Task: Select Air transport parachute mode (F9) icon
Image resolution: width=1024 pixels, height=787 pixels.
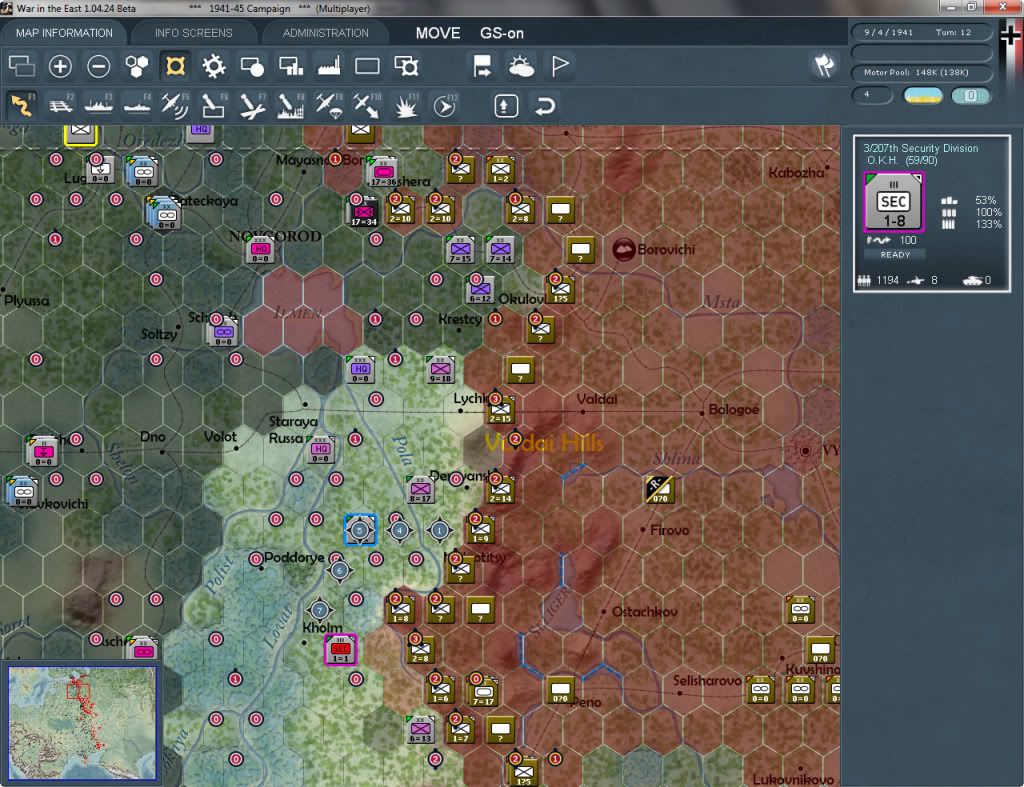Action: (329, 105)
